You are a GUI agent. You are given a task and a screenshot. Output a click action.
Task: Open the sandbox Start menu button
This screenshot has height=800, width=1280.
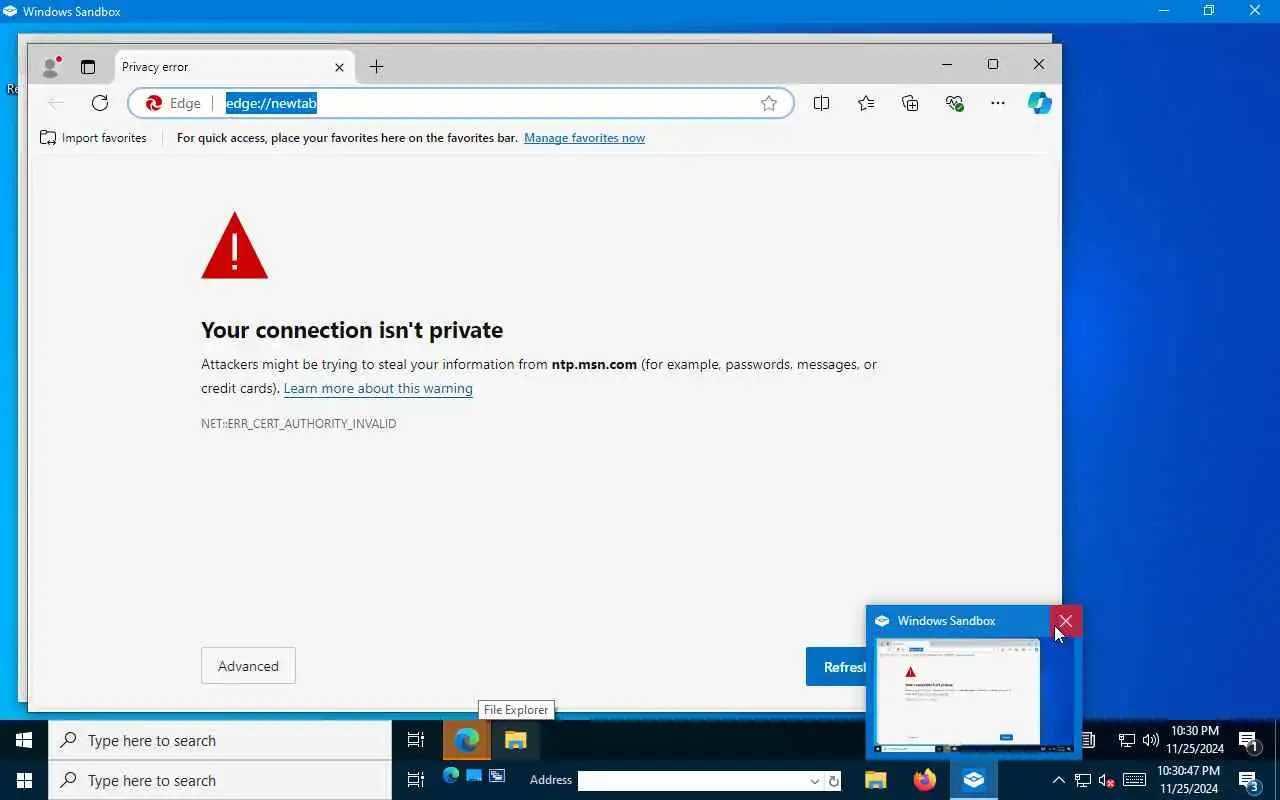24,740
